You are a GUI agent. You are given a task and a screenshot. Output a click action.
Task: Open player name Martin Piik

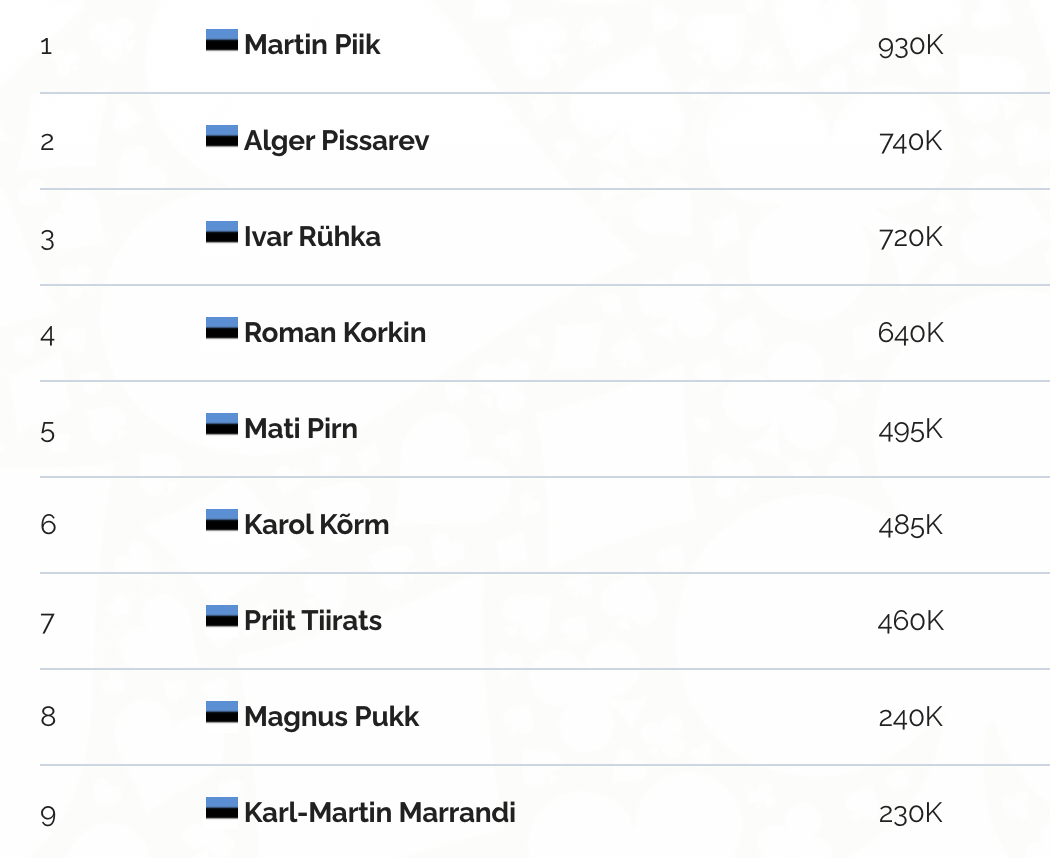(312, 45)
